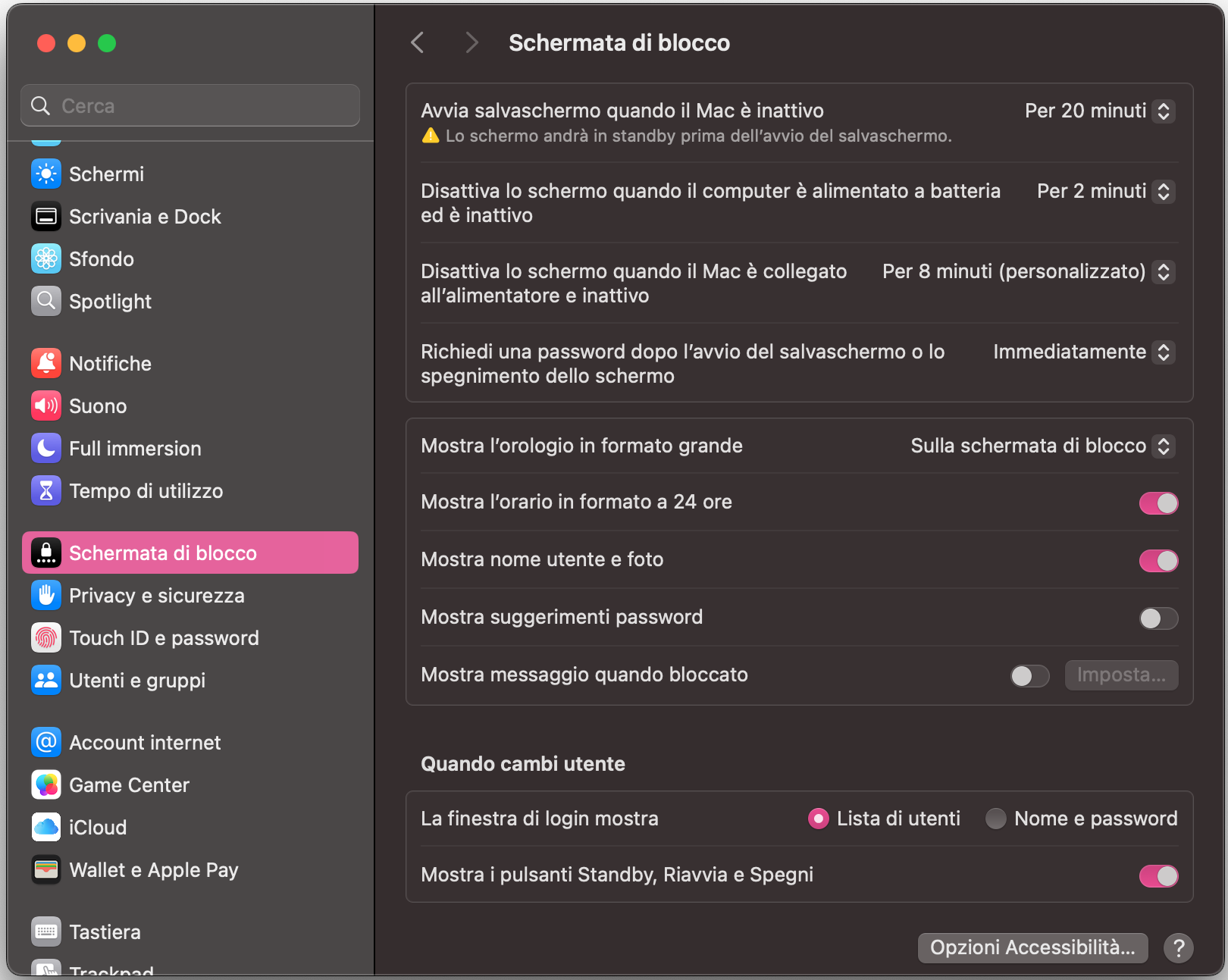Select the Lista di utenti radio button

point(819,819)
